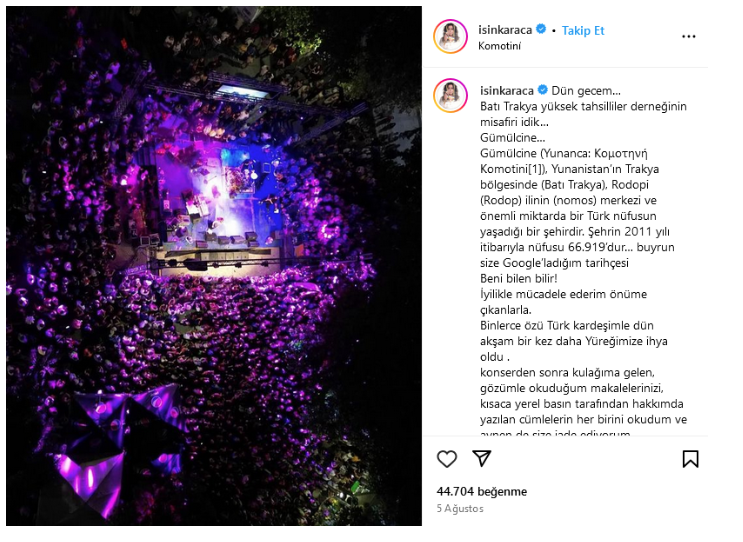
Task: Share post via paper plane icon
Action: click(x=481, y=458)
